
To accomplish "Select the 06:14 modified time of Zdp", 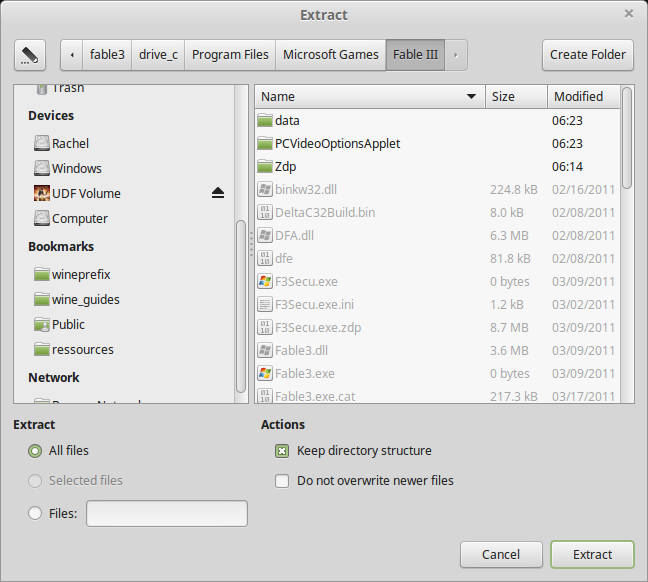I will pyautogui.click(x=567, y=167).
